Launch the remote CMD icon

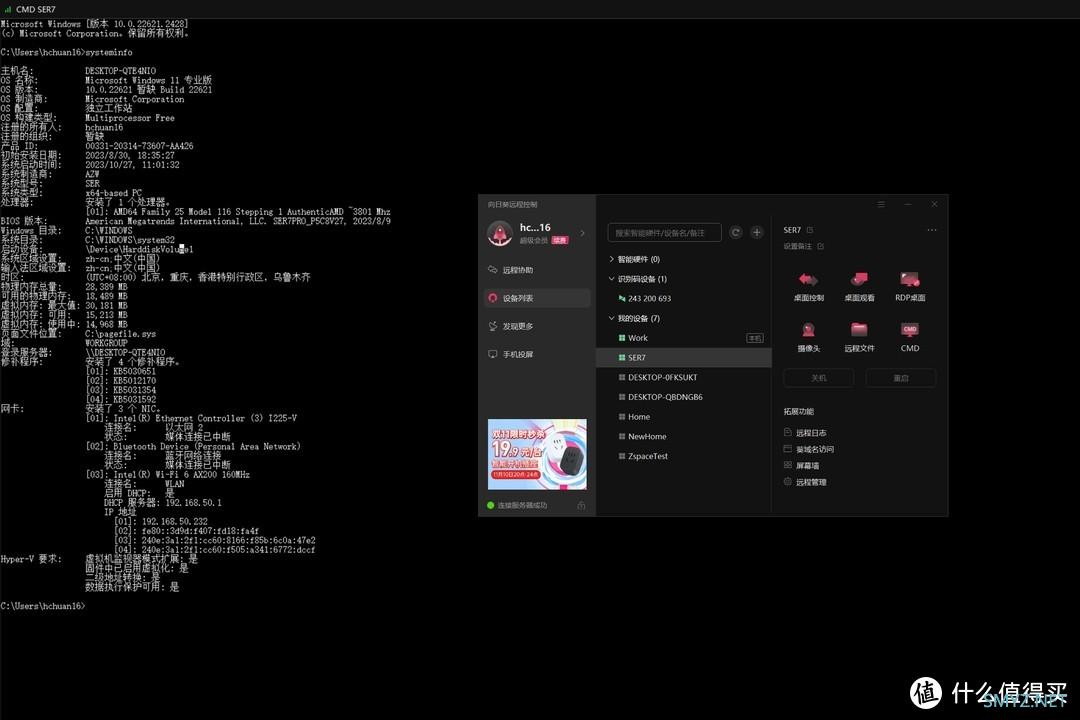pos(910,336)
